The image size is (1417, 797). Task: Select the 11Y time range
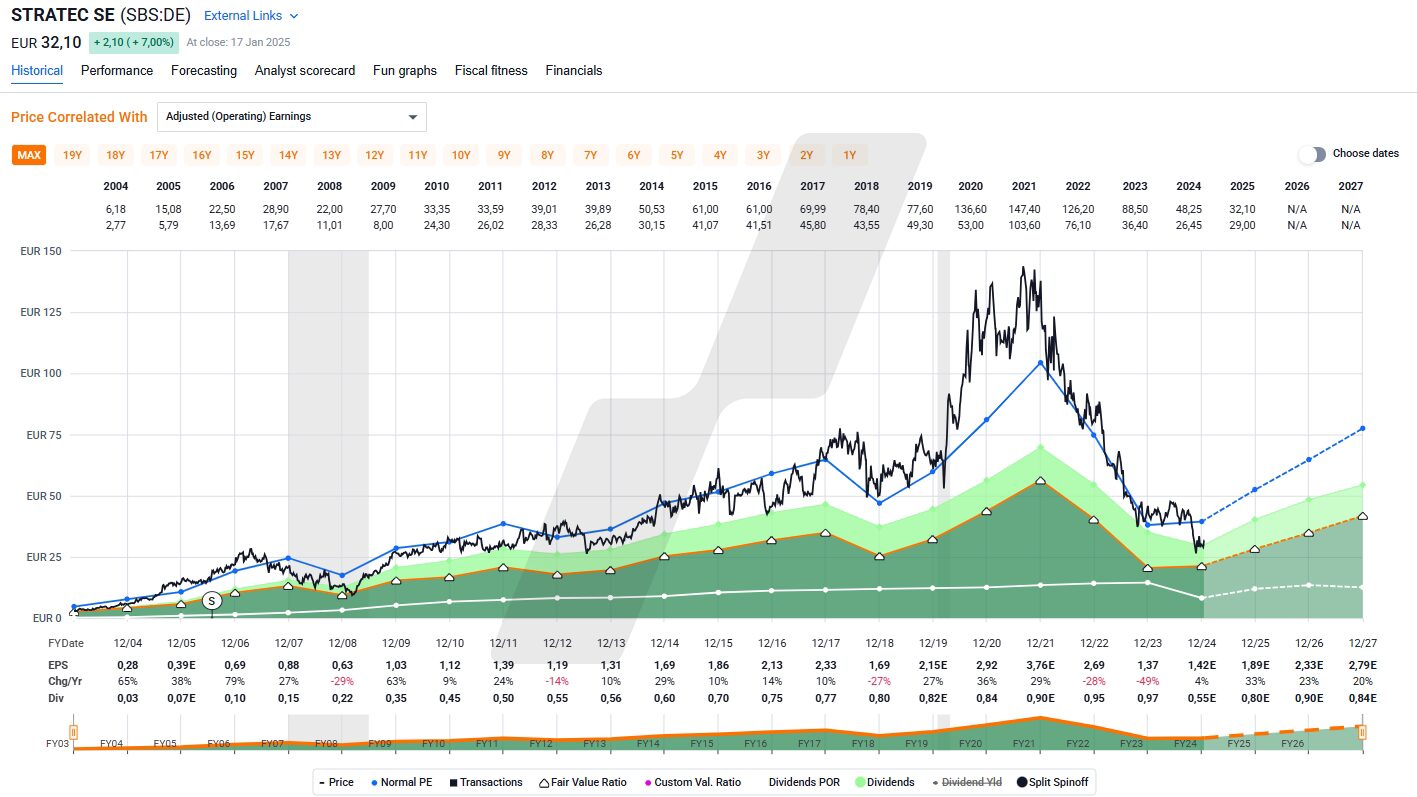click(418, 155)
